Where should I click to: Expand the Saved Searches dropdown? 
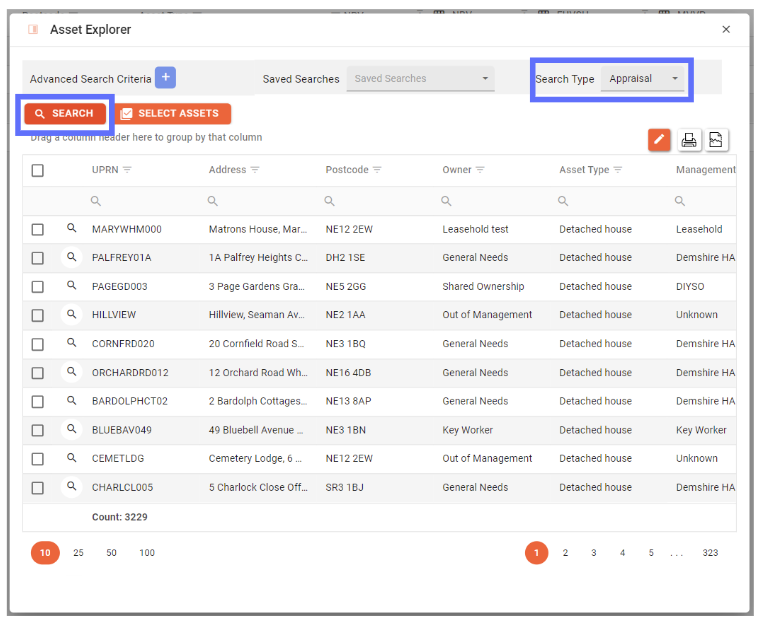click(x=420, y=79)
